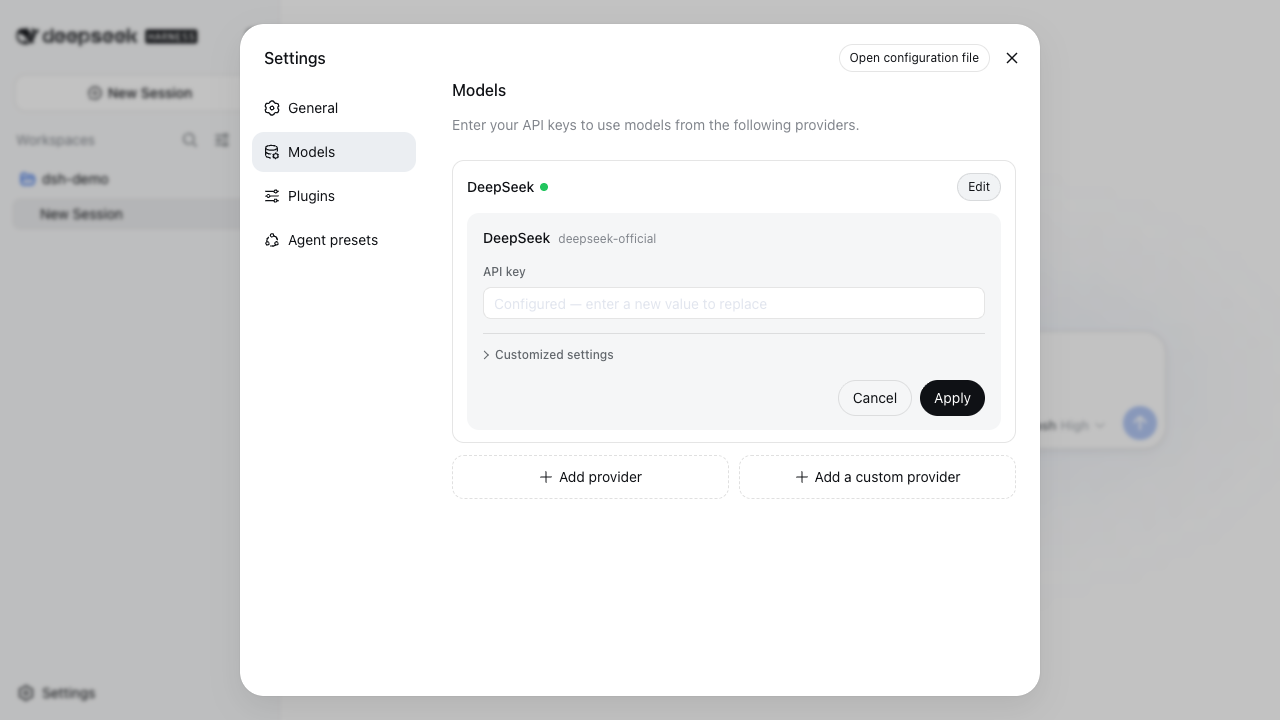1280x720 pixels.
Task: Focus the API key input field
Action: click(x=734, y=303)
